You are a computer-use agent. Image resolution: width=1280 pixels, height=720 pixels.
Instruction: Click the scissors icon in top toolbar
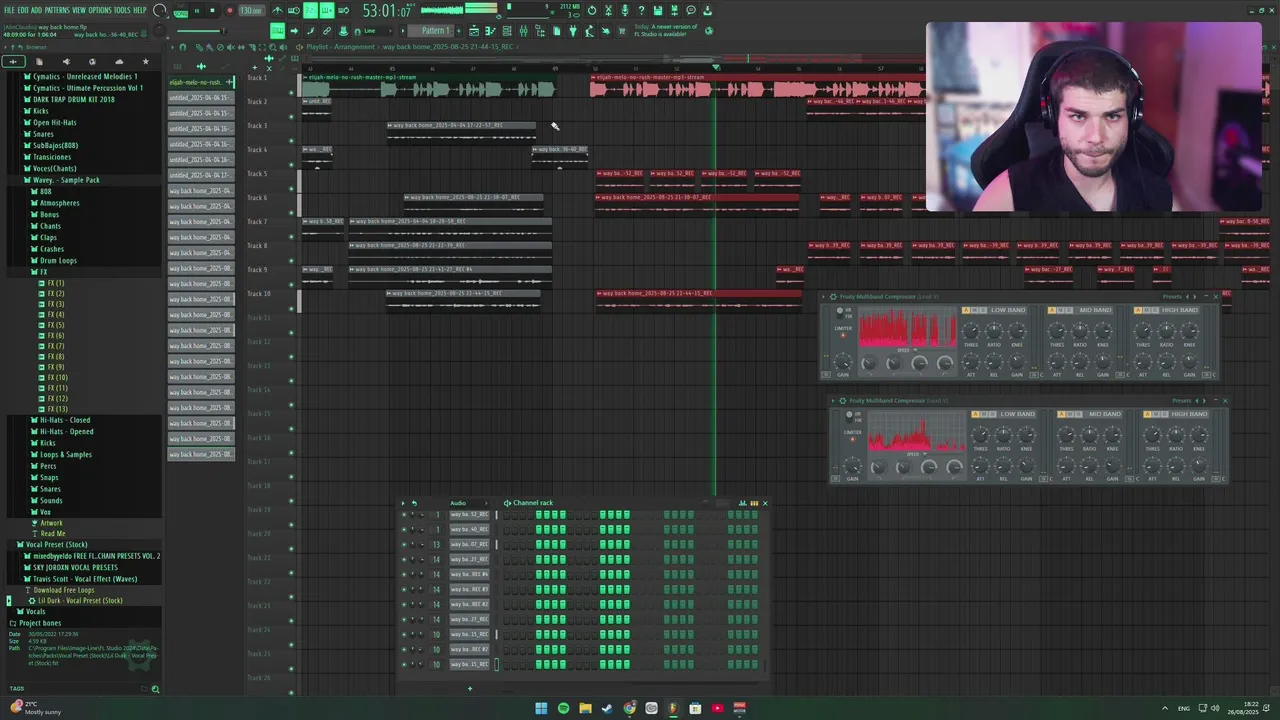pos(608,10)
